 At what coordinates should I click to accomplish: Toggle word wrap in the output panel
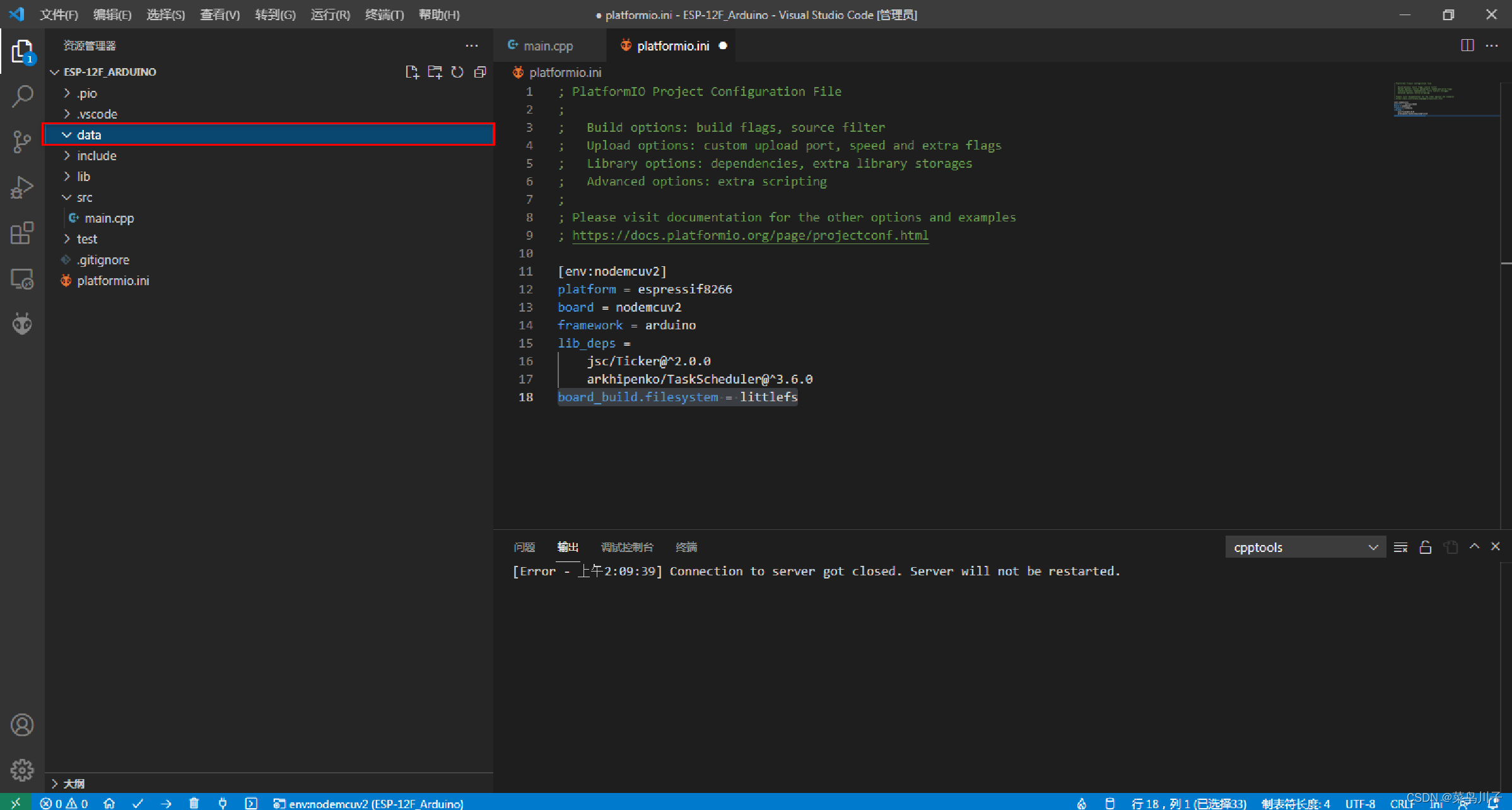pyautogui.click(x=1400, y=547)
